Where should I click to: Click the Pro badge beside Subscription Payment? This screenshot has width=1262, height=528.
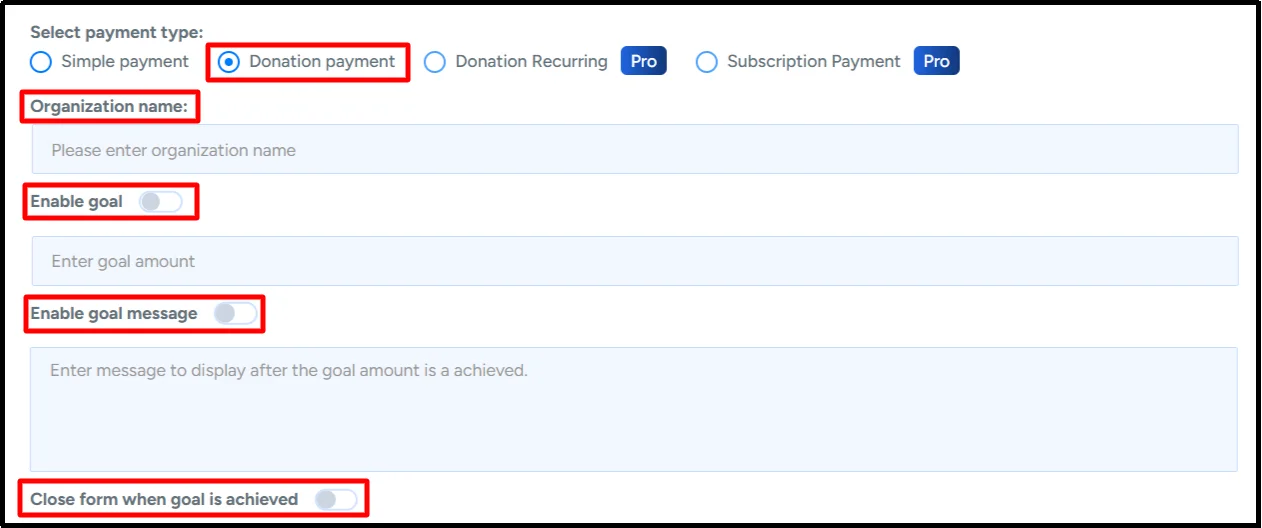(937, 61)
